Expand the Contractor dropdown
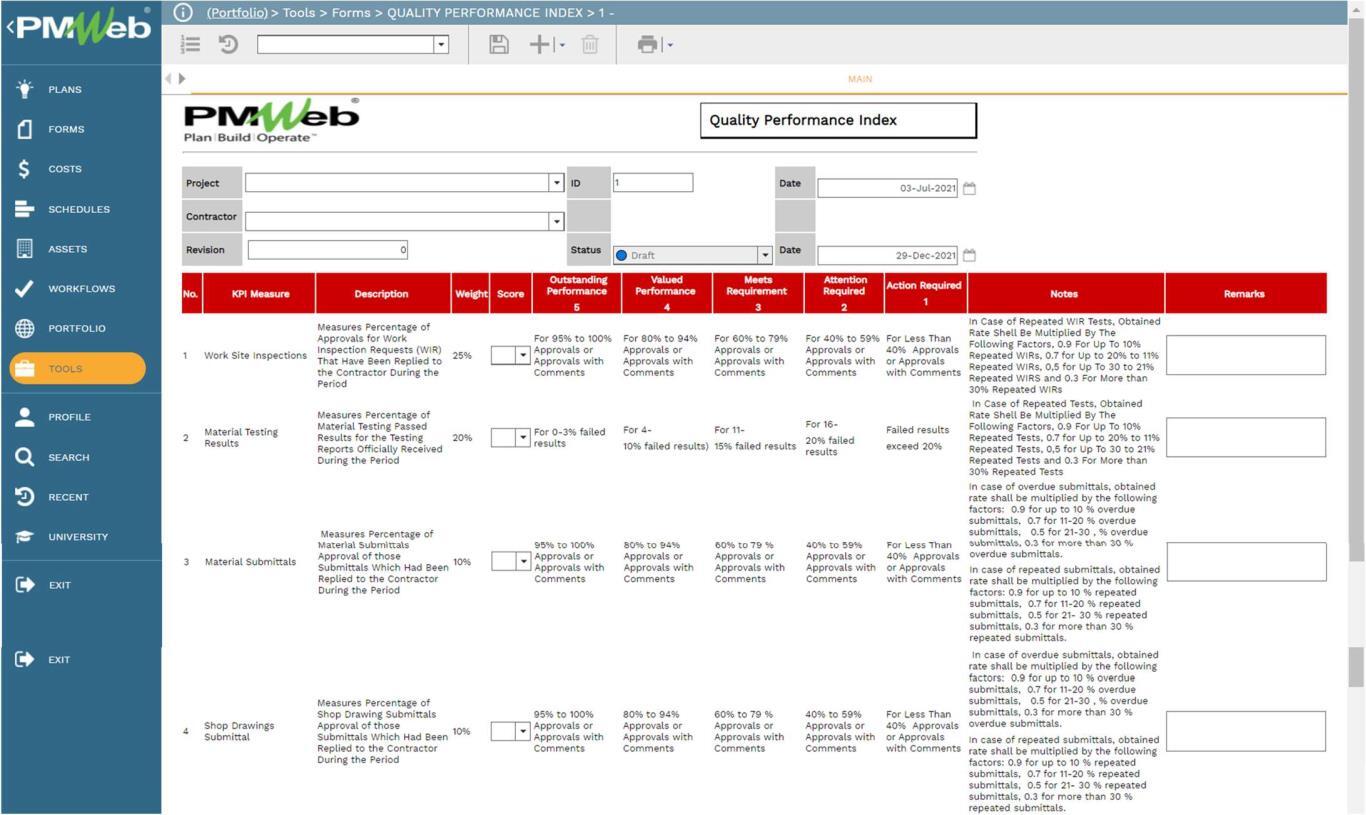This screenshot has height=815, width=1366. (x=557, y=221)
